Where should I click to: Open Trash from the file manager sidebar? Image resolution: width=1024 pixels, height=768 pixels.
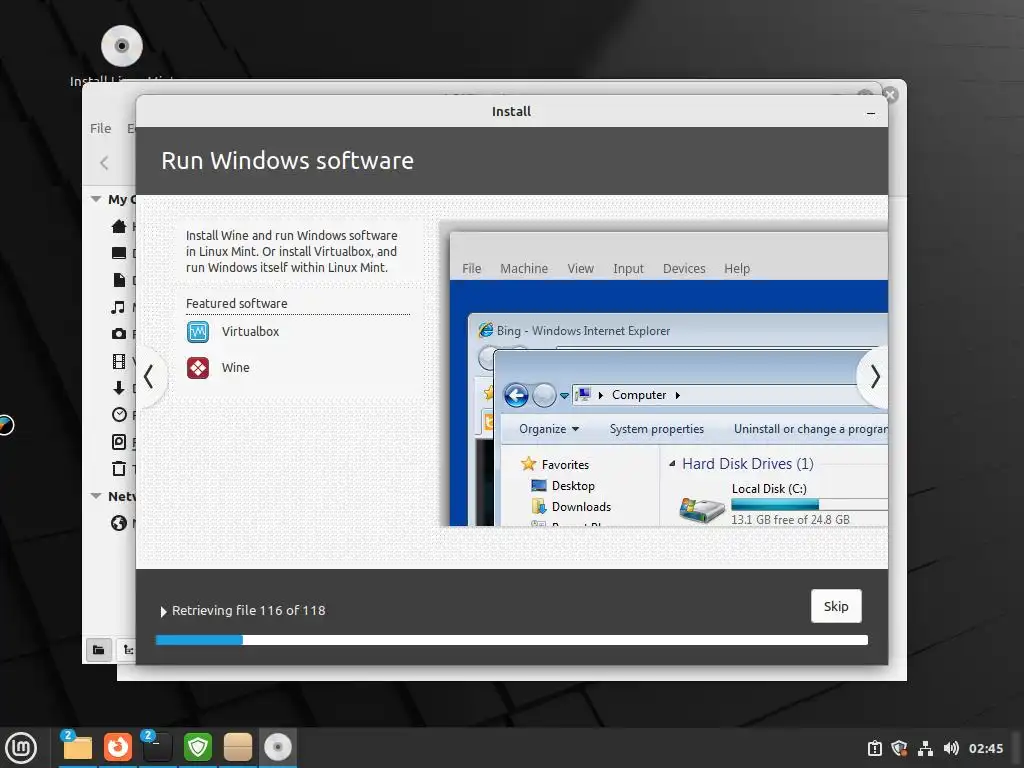tap(119, 469)
